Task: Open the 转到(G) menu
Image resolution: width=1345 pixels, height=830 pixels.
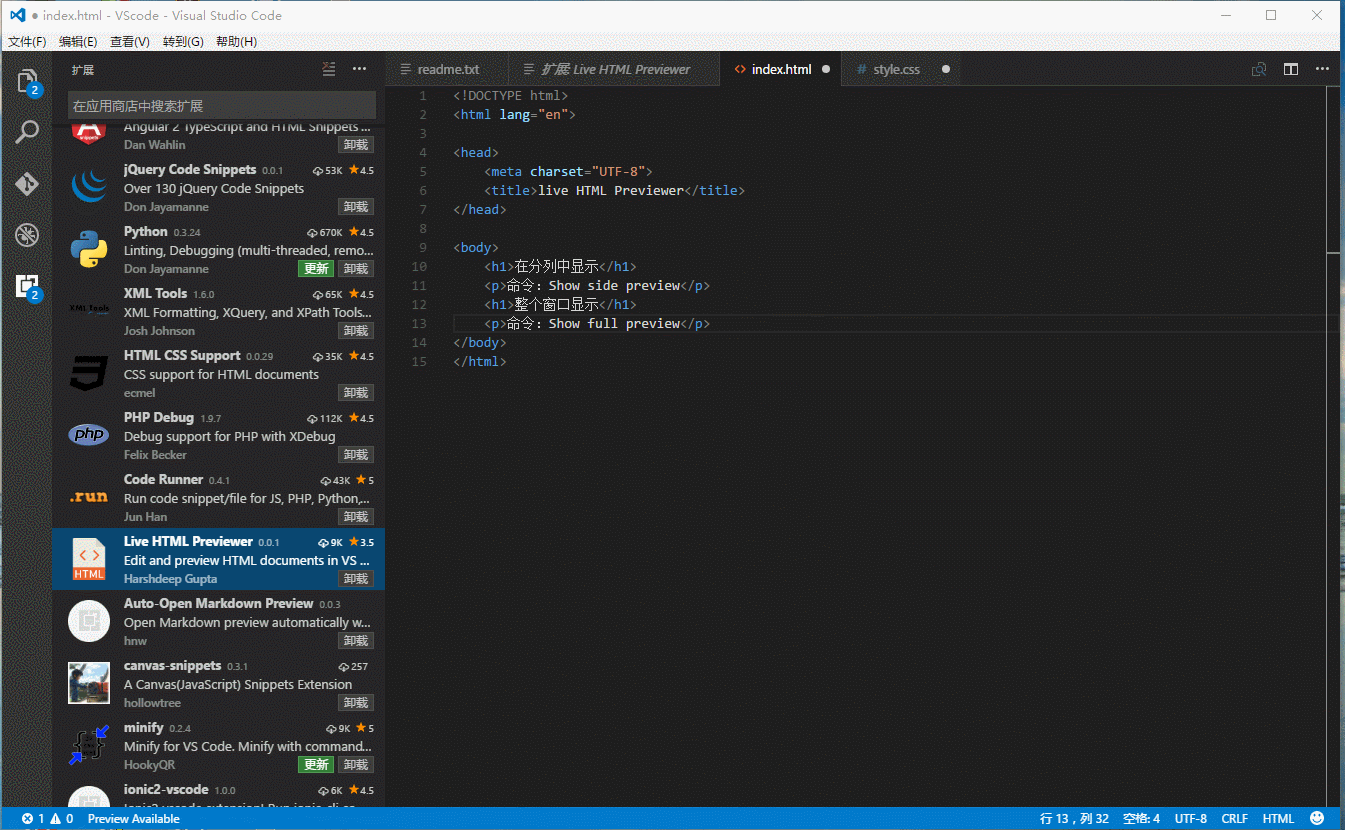Action: (x=183, y=41)
